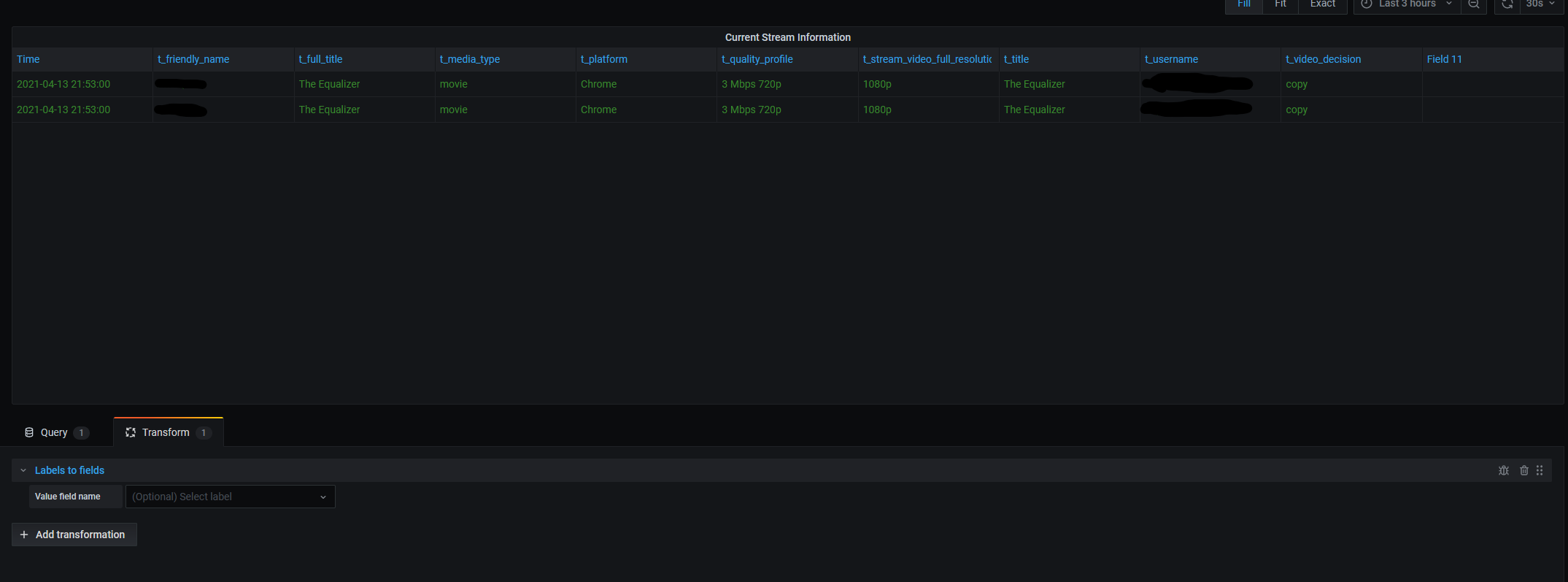Click the Labels to fields title
Viewport: 1568px width, 582px height.
click(69, 471)
